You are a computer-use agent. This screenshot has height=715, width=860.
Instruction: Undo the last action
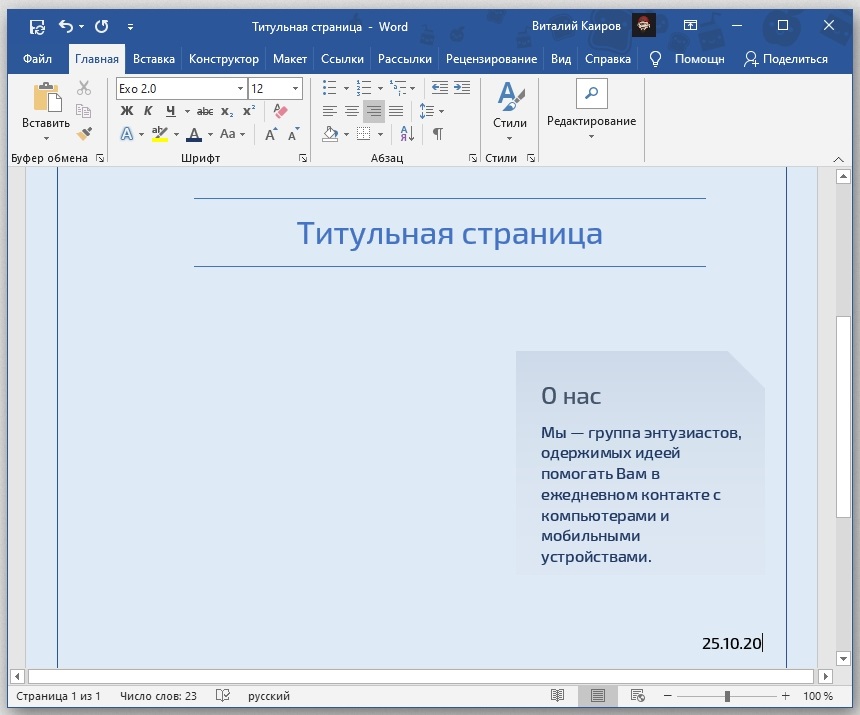66,27
